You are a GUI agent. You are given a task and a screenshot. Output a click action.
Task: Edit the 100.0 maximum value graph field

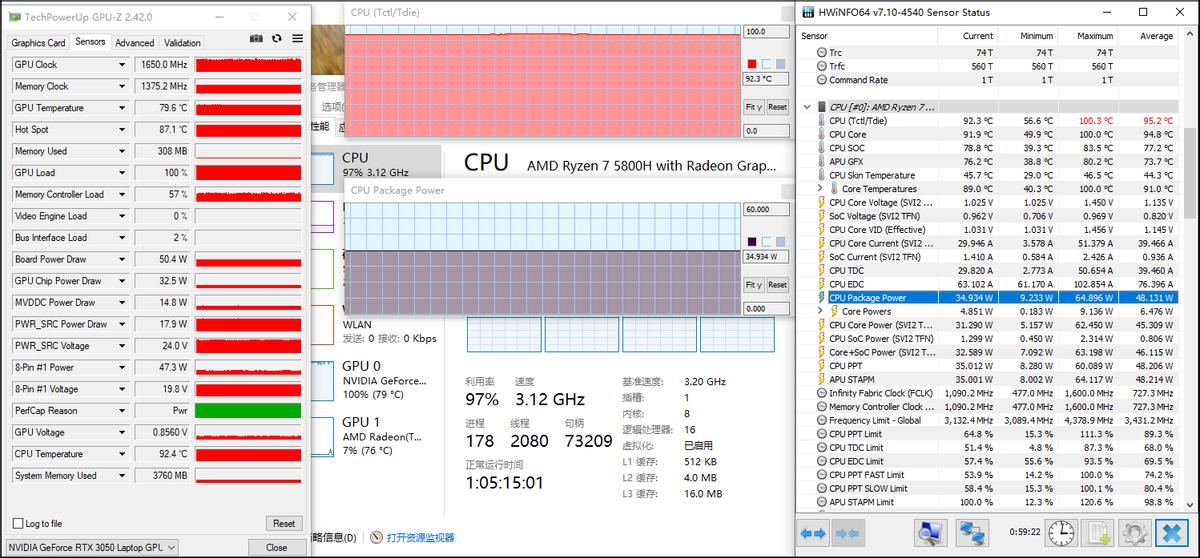[x=766, y=32]
